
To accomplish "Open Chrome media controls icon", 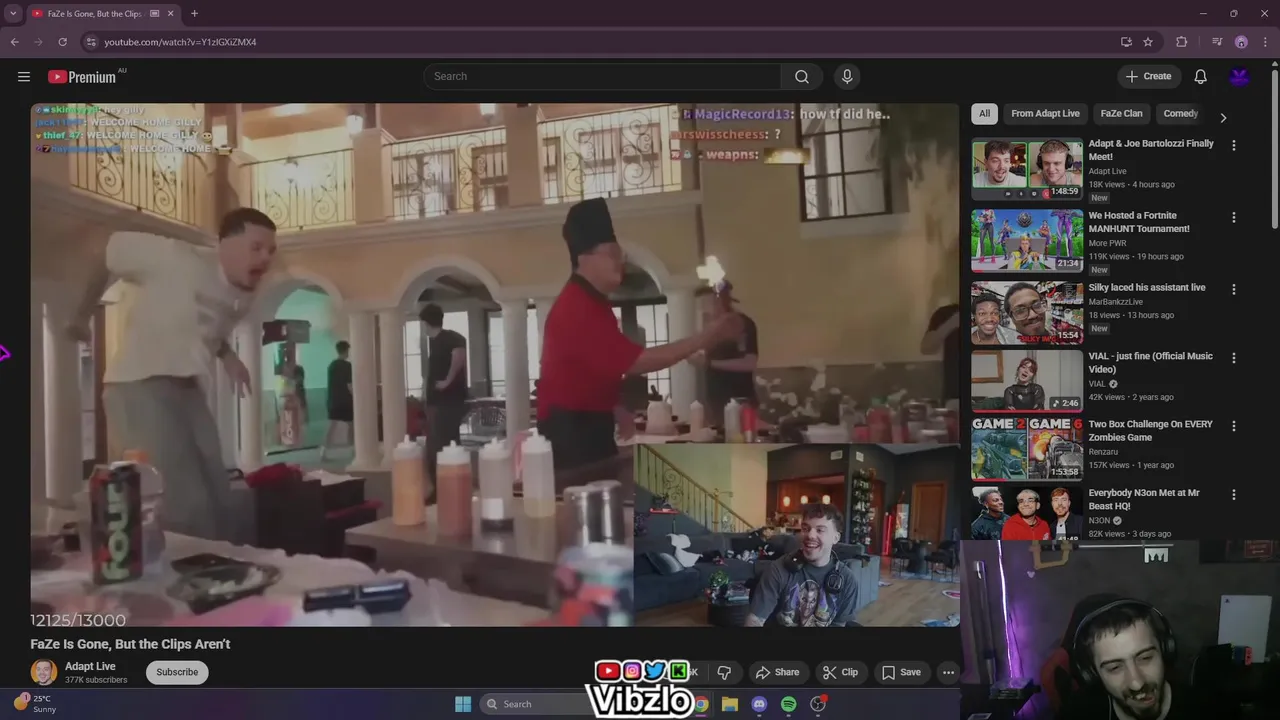I will click(x=1217, y=42).
